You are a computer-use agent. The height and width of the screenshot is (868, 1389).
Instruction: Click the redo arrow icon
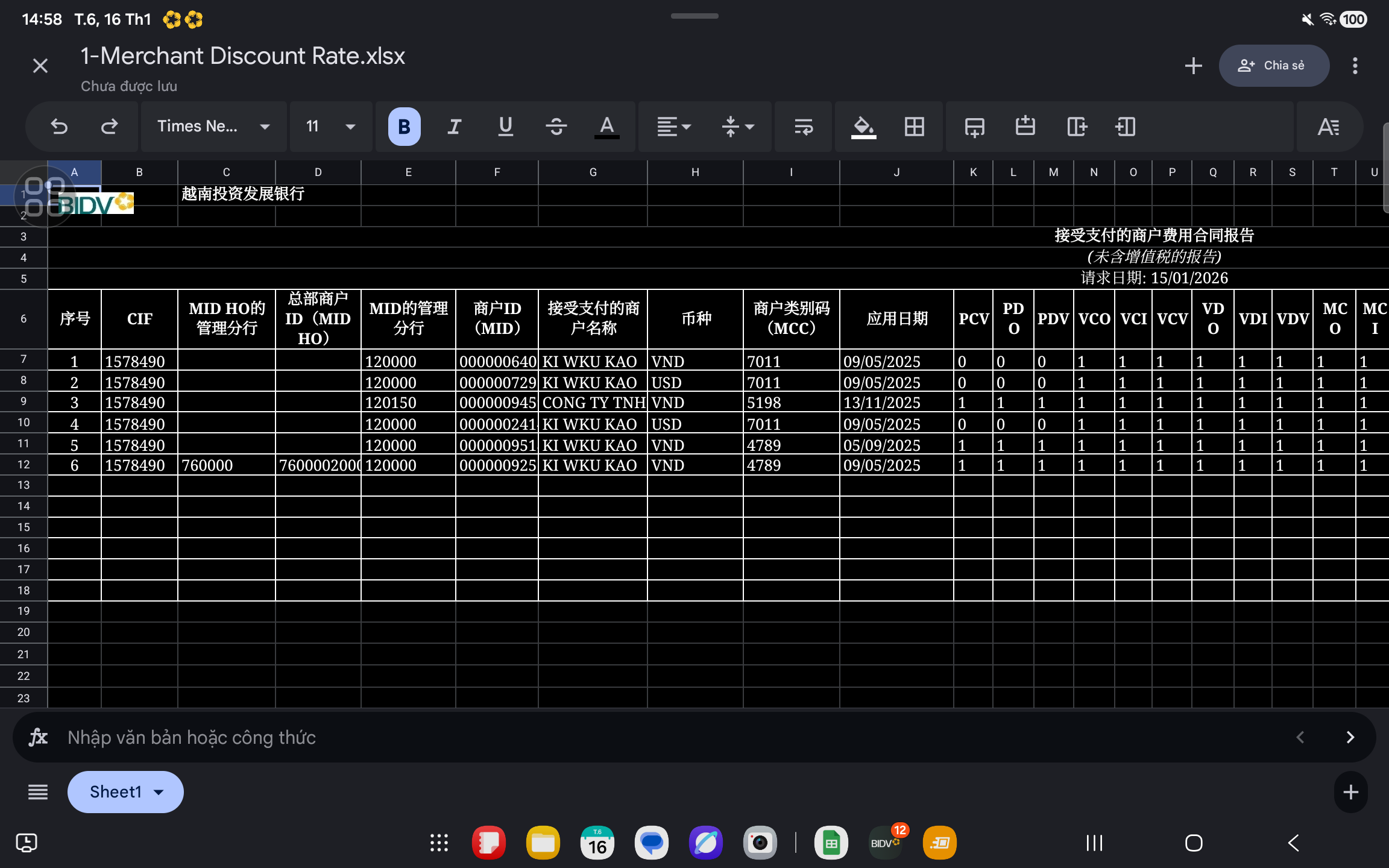(x=109, y=127)
